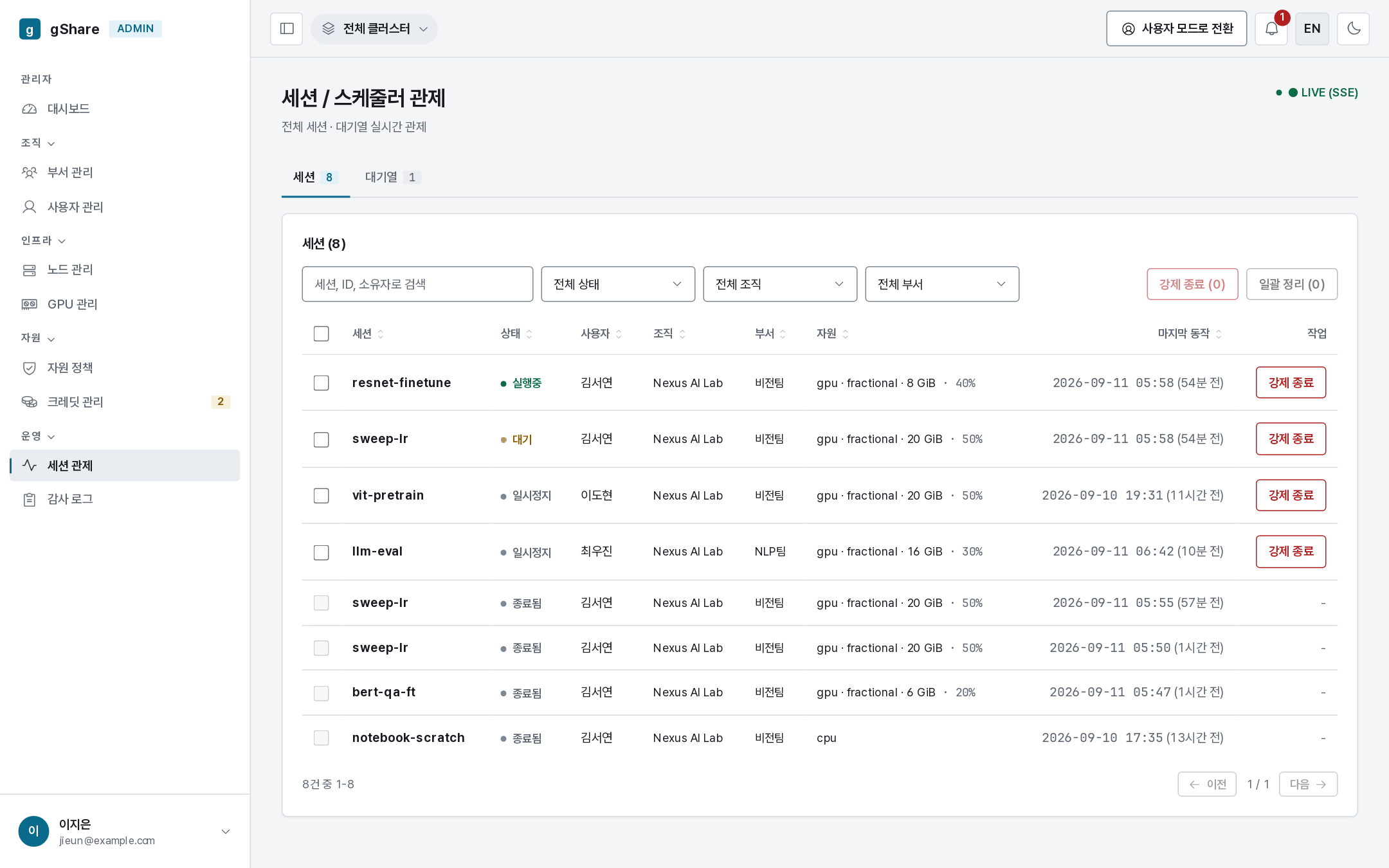1389x868 pixels.
Task: Open the notifications bell
Action: (1271, 29)
